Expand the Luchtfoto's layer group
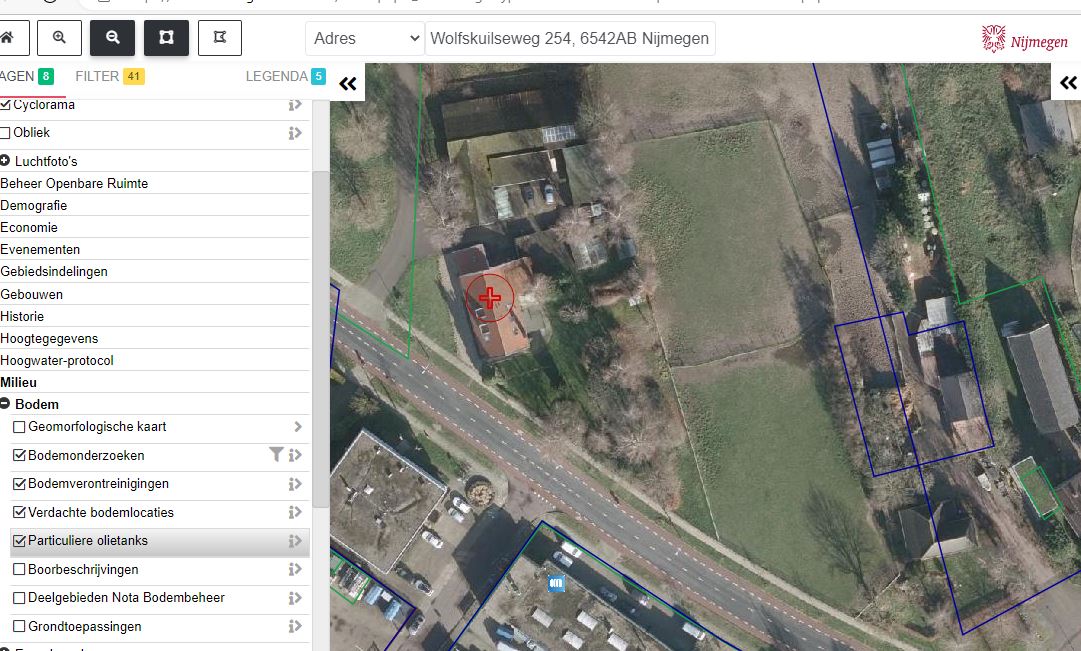Image resolution: width=1081 pixels, height=651 pixels. [x=6, y=161]
